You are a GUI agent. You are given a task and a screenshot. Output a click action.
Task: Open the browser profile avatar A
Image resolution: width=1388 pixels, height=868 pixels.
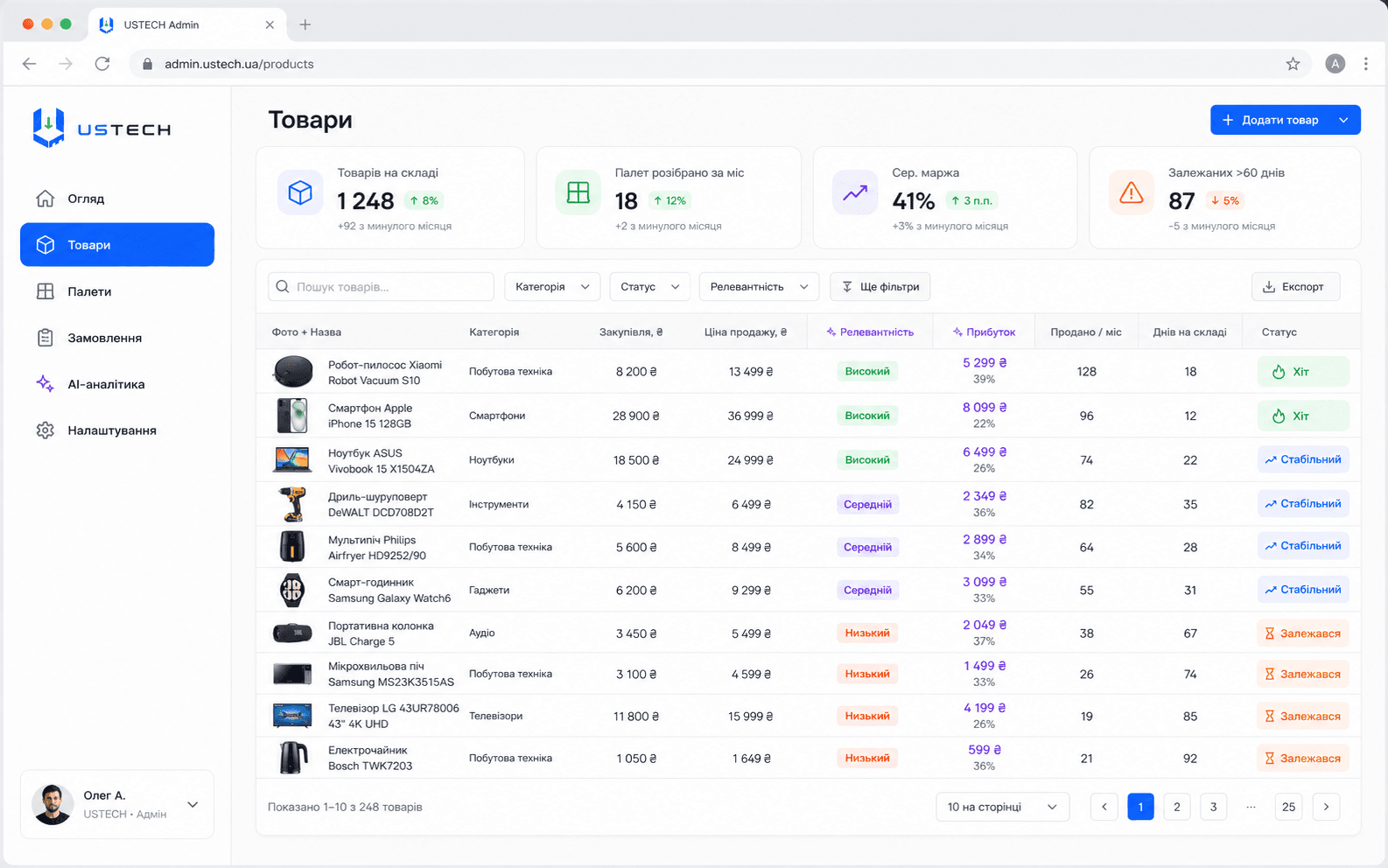[x=1335, y=64]
